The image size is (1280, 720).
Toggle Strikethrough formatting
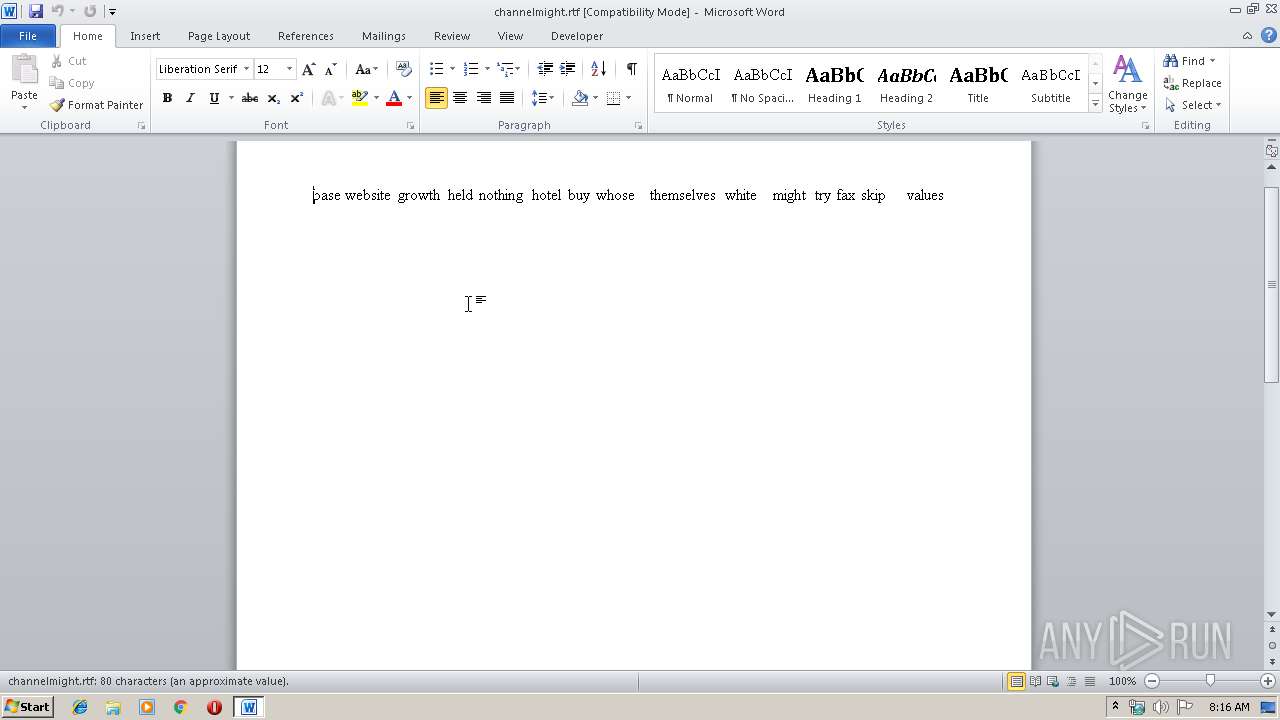[x=250, y=98]
